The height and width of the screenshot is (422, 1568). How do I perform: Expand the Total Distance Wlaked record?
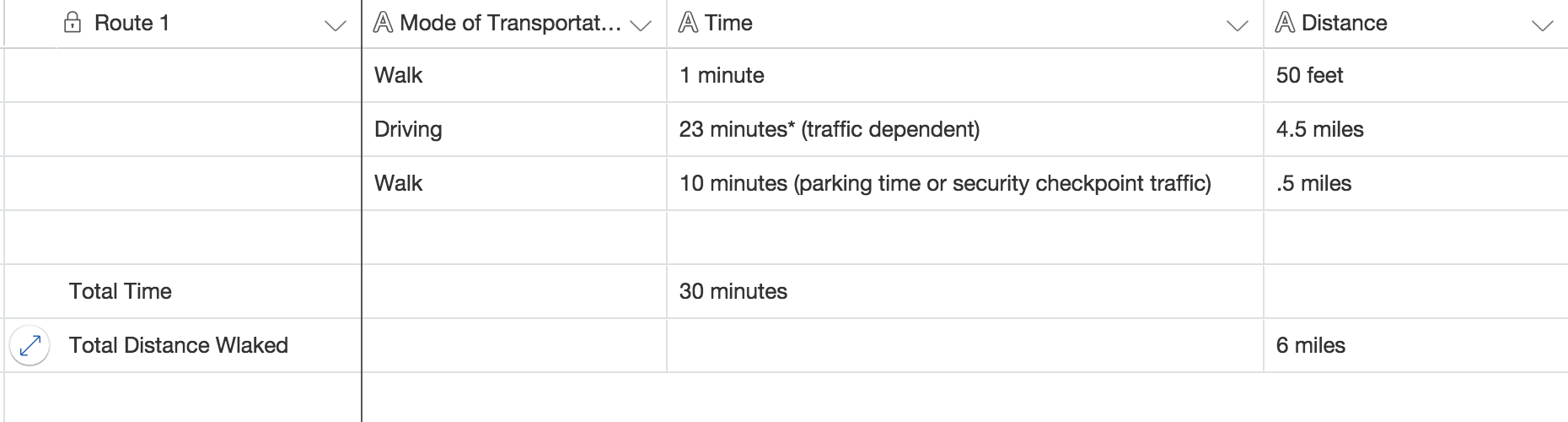tap(30, 345)
